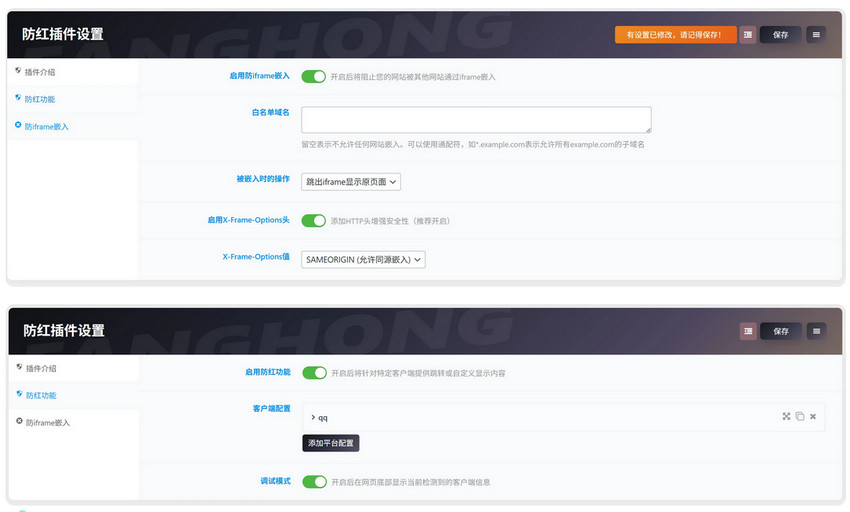Click the blue shield icon beside highlighted 防红功能

pos(20,394)
